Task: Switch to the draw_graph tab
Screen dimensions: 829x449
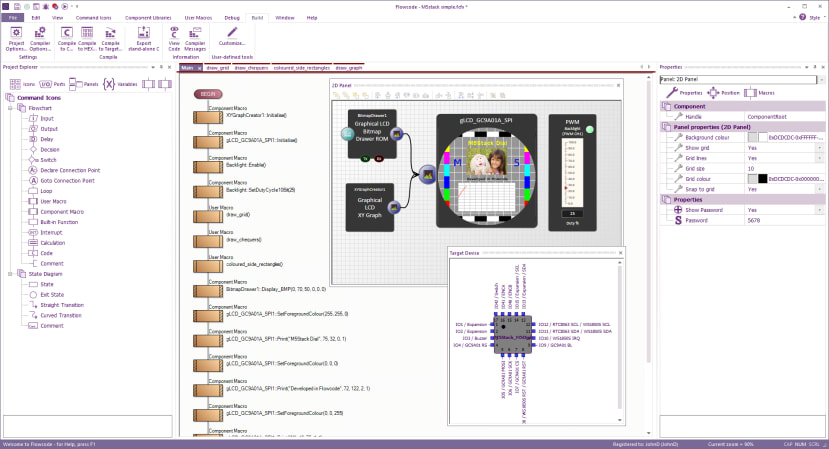Action: (x=349, y=68)
